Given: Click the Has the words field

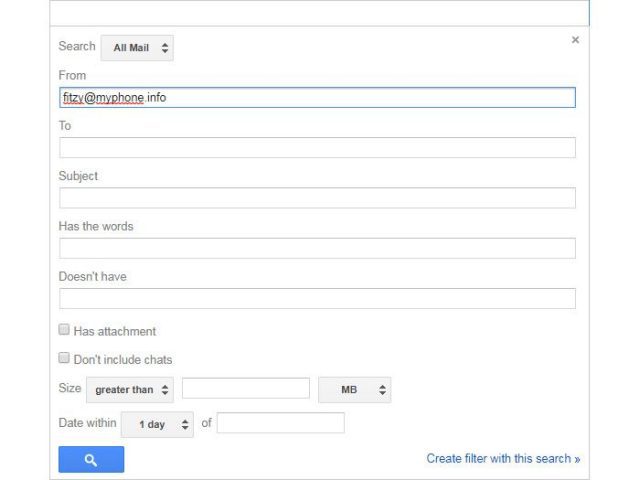Looking at the screenshot, I should point(317,248).
